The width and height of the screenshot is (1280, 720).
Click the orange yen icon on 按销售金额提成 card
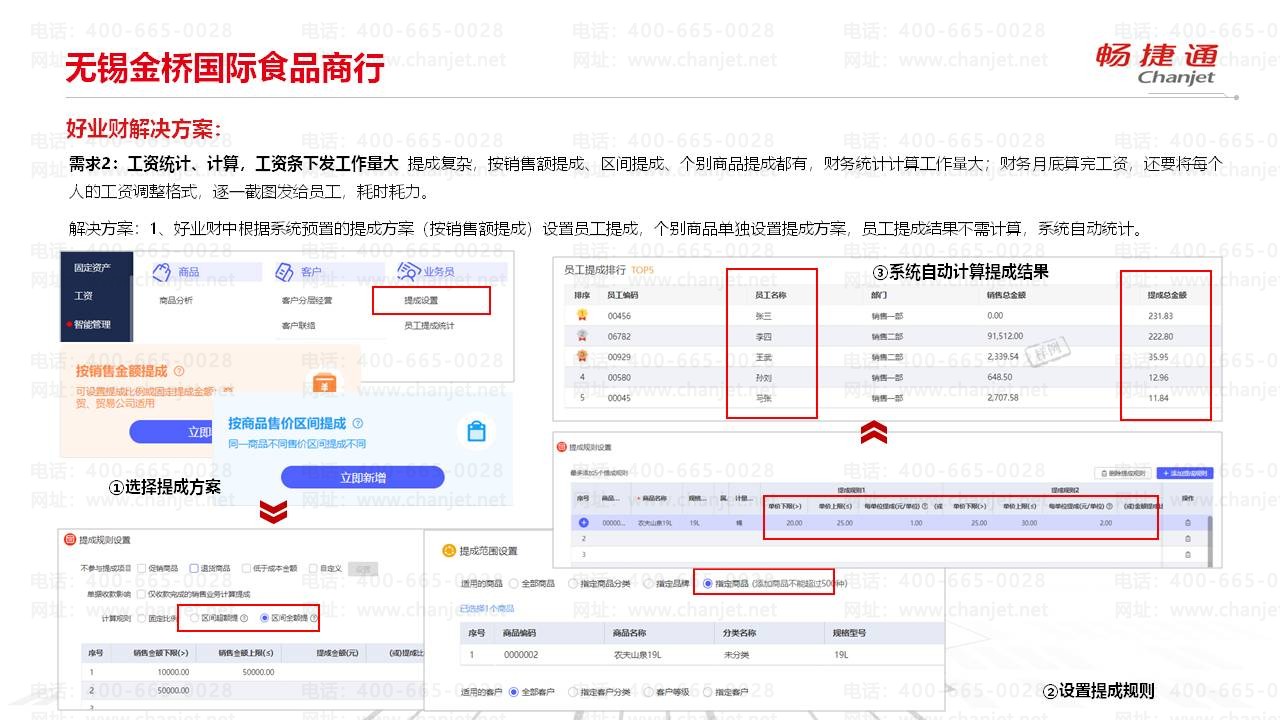tap(324, 383)
